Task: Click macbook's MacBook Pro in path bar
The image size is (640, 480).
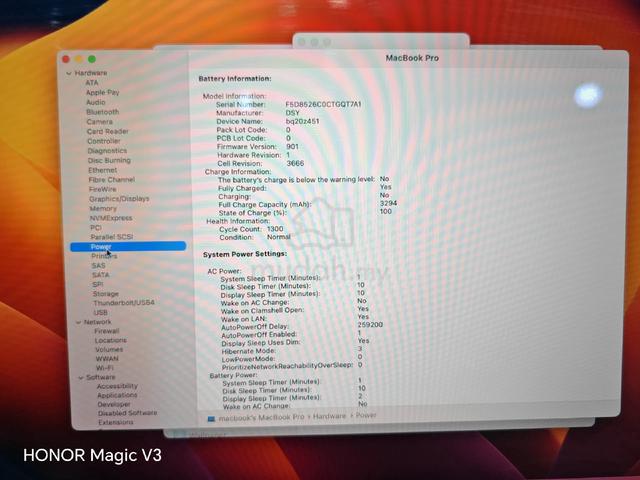Action: coord(262,418)
